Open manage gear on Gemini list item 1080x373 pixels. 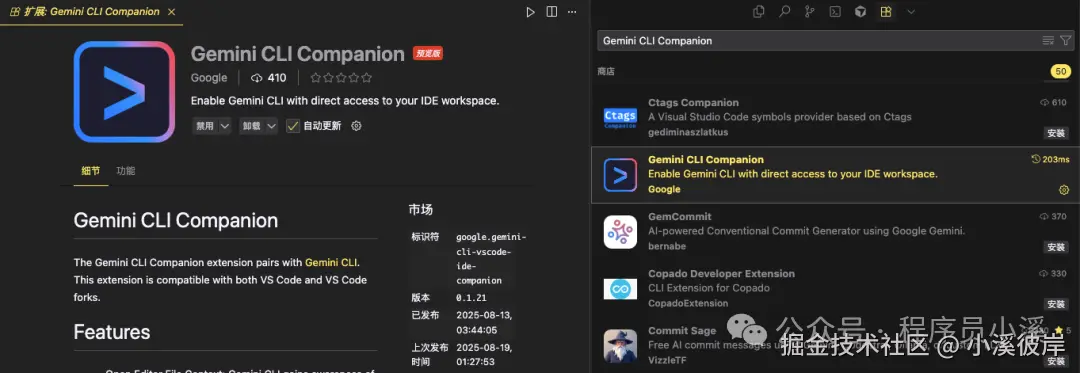(1063, 190)
